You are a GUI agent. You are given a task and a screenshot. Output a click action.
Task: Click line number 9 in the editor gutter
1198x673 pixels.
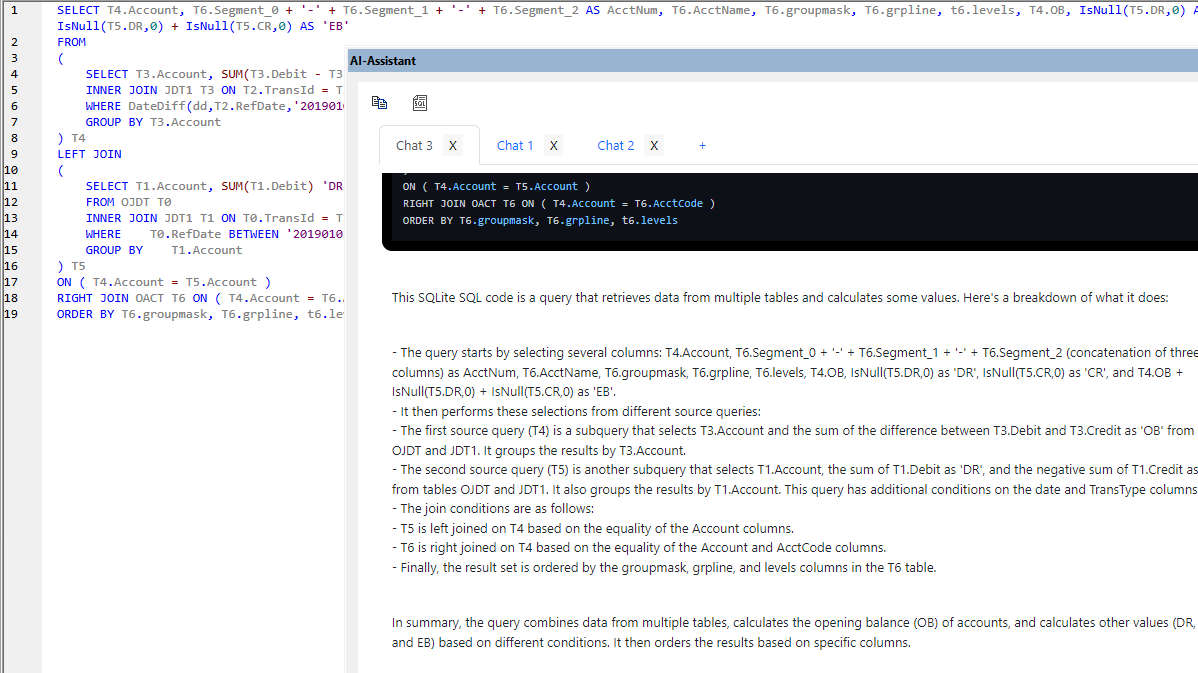(x=13, y=154)
